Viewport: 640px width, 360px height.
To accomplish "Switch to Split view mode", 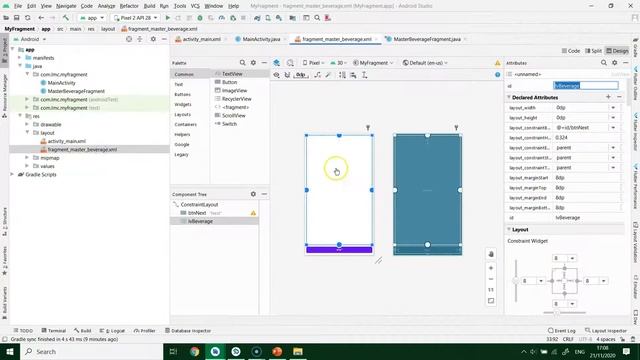I will tap(593, 51).
